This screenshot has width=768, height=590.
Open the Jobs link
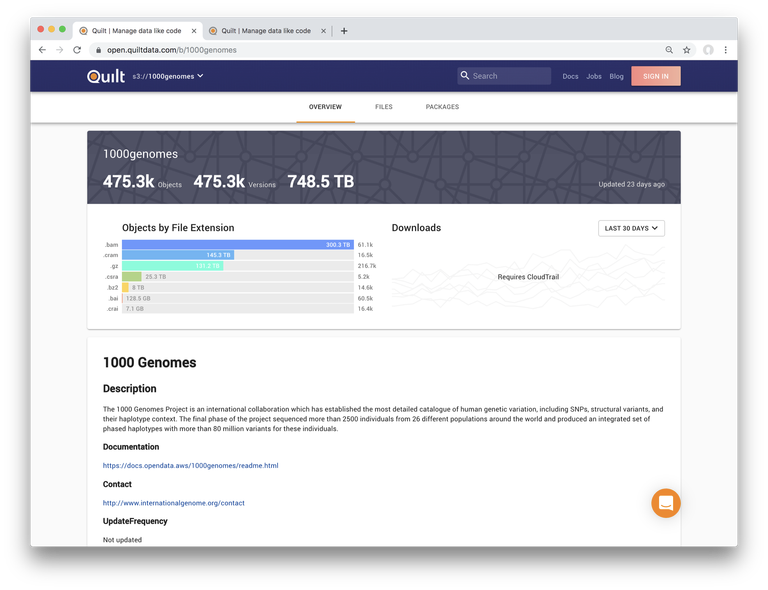(x=594, y=76)
